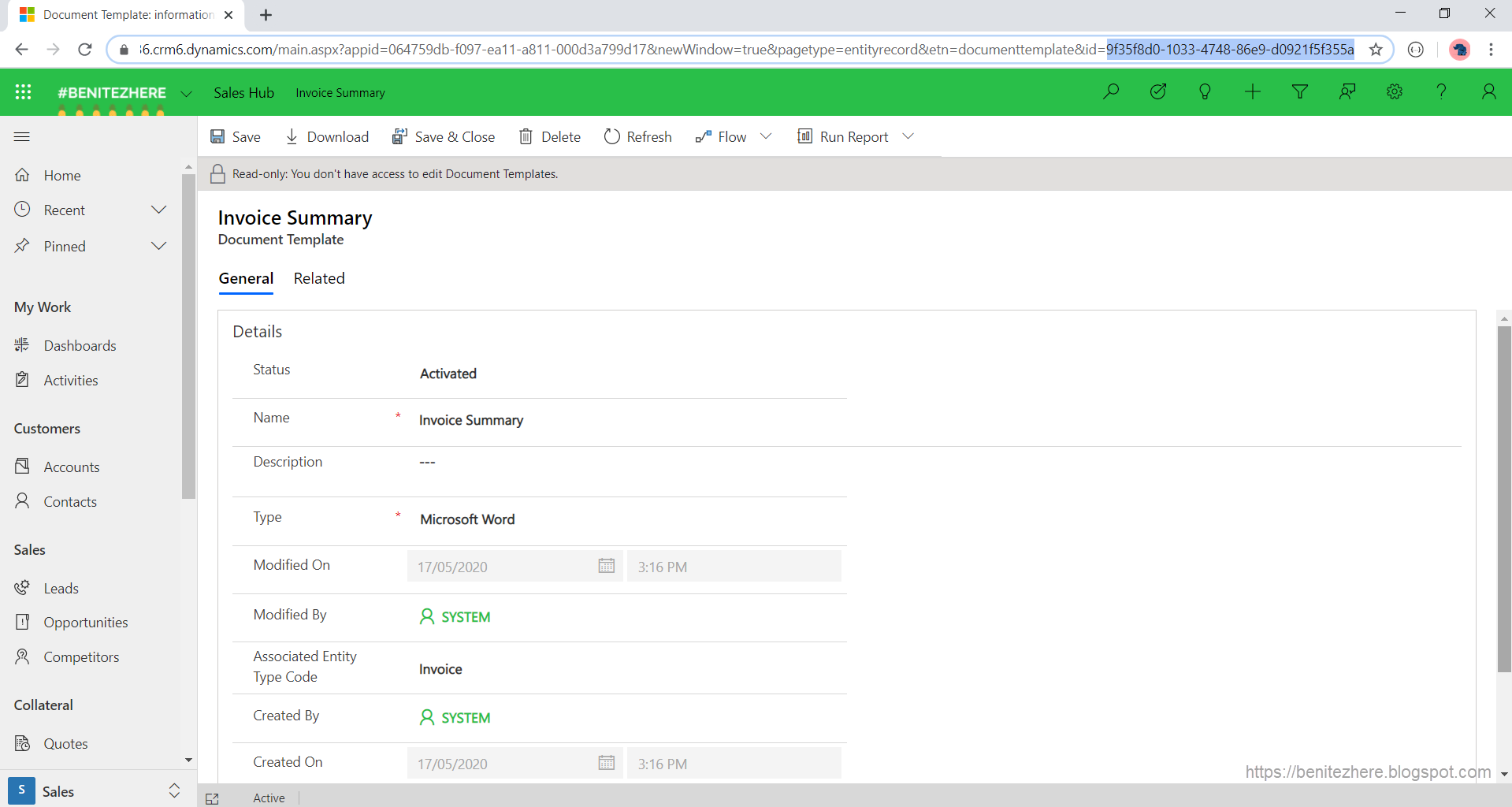Click the browser address bar URL

[746, 50]
